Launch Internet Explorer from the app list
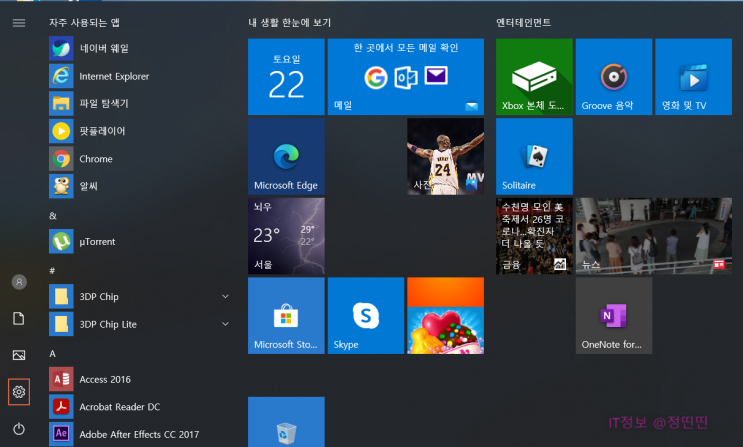743x447 pixels. [140, 76]
